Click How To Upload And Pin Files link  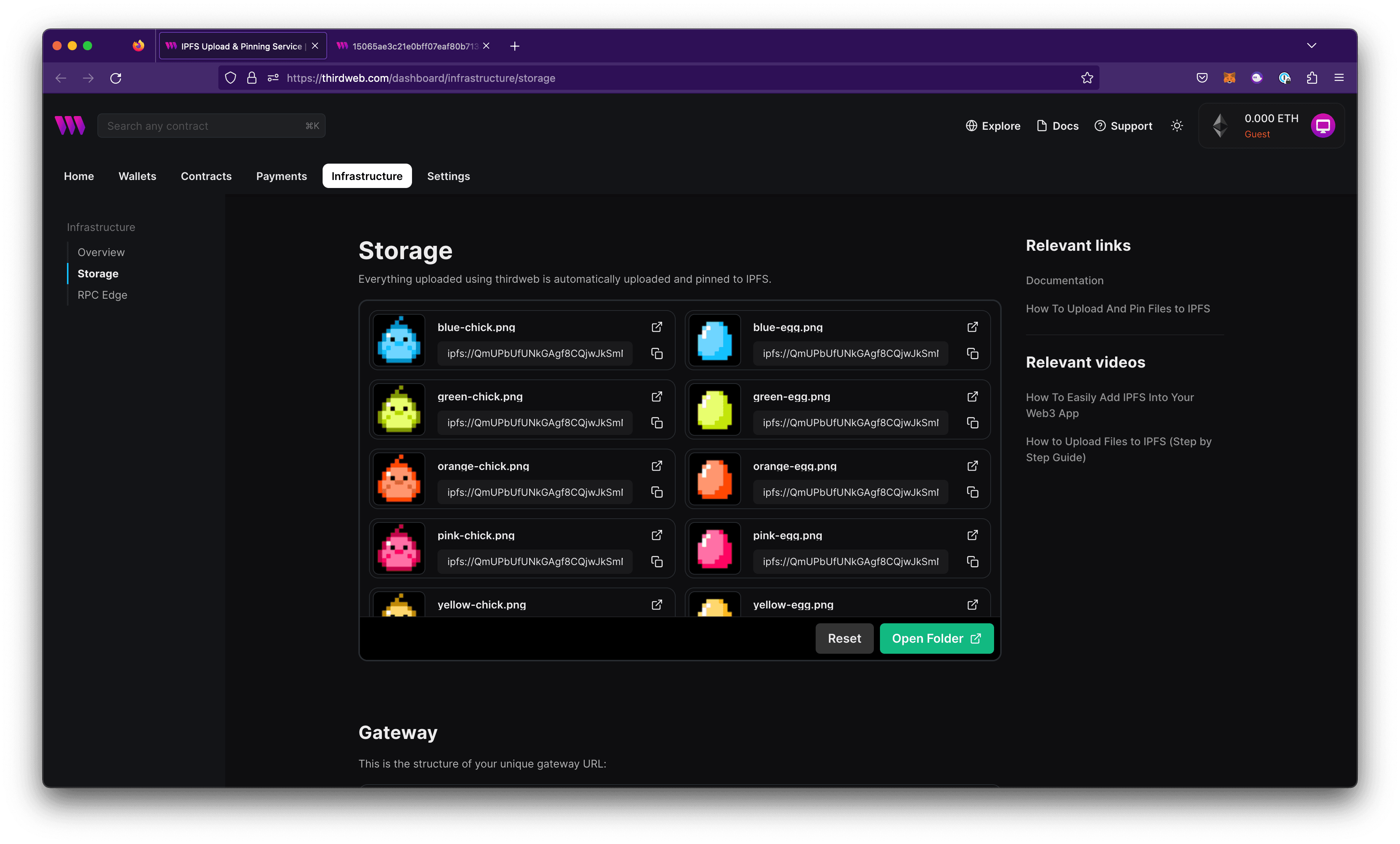(x=1117, y=307)
